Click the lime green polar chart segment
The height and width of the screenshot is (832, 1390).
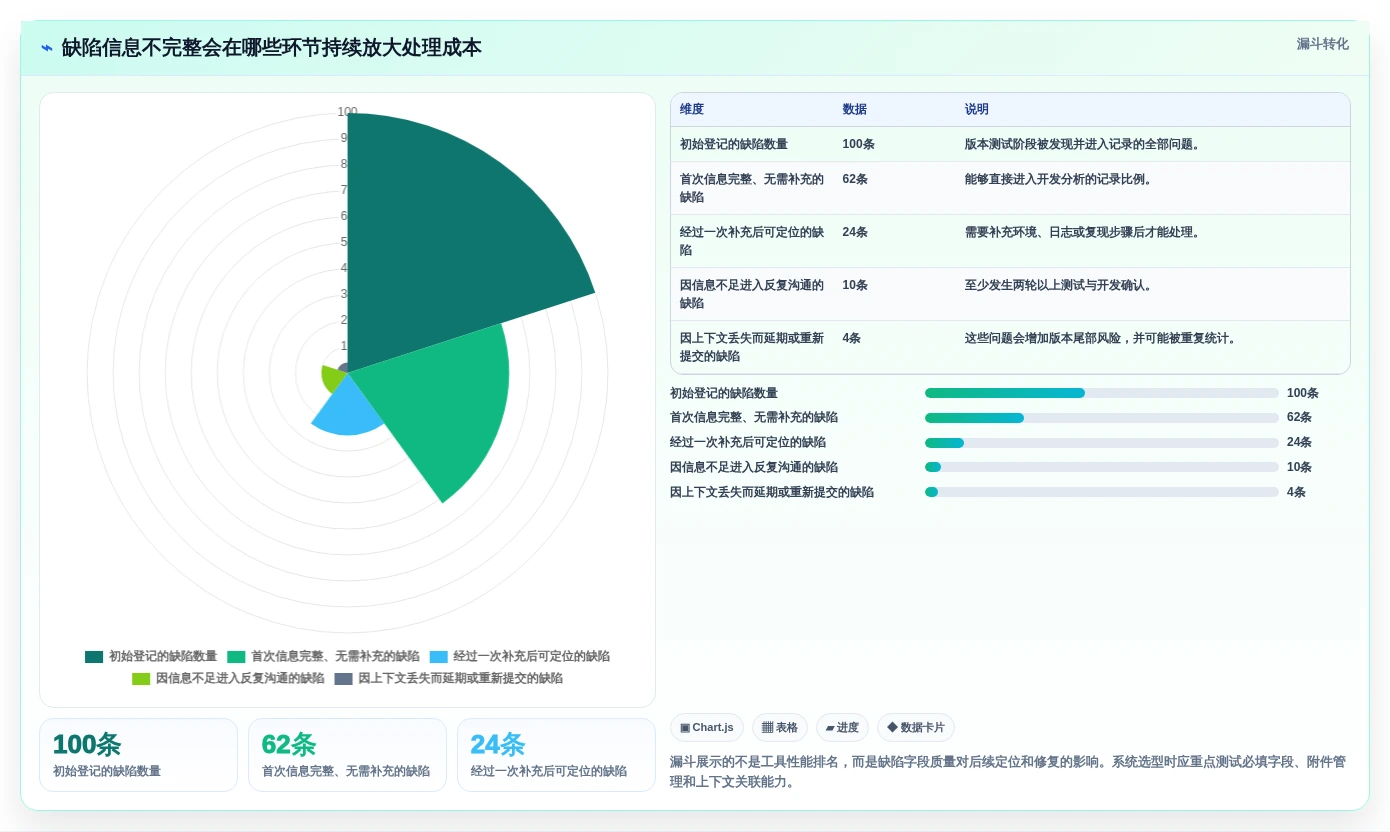point(332,377)
